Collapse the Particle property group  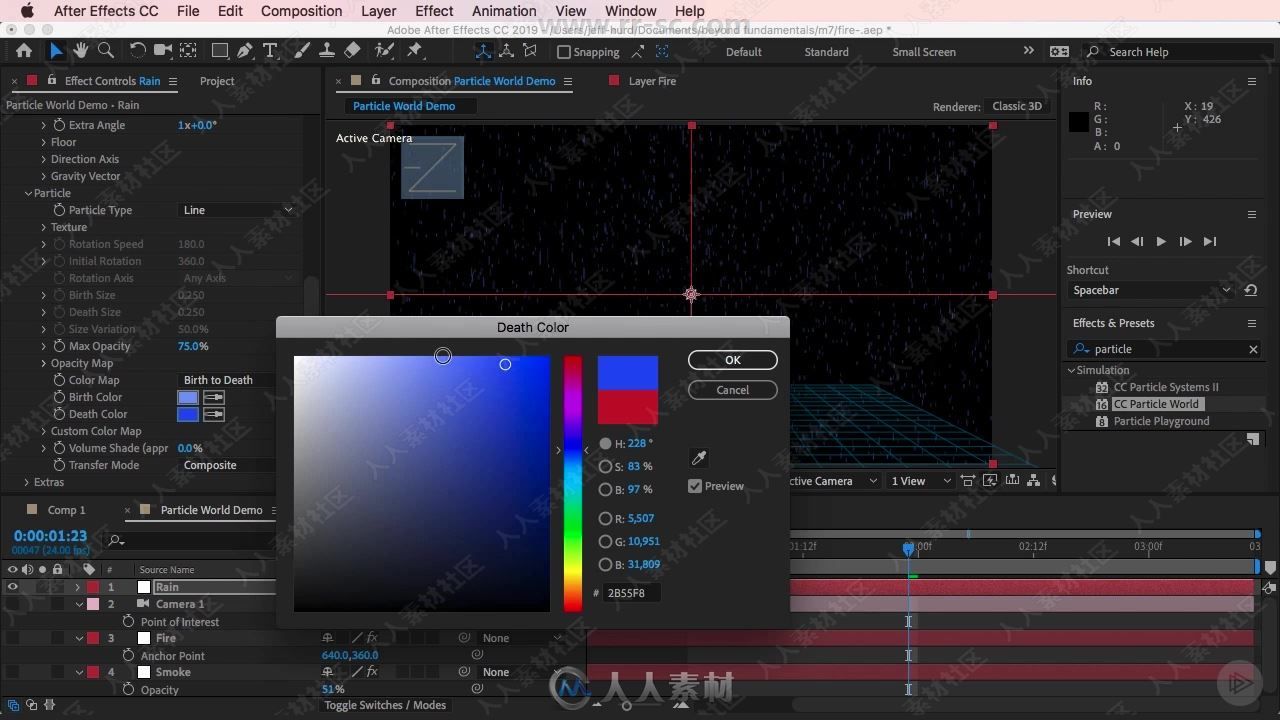click(x=28, y=193)
